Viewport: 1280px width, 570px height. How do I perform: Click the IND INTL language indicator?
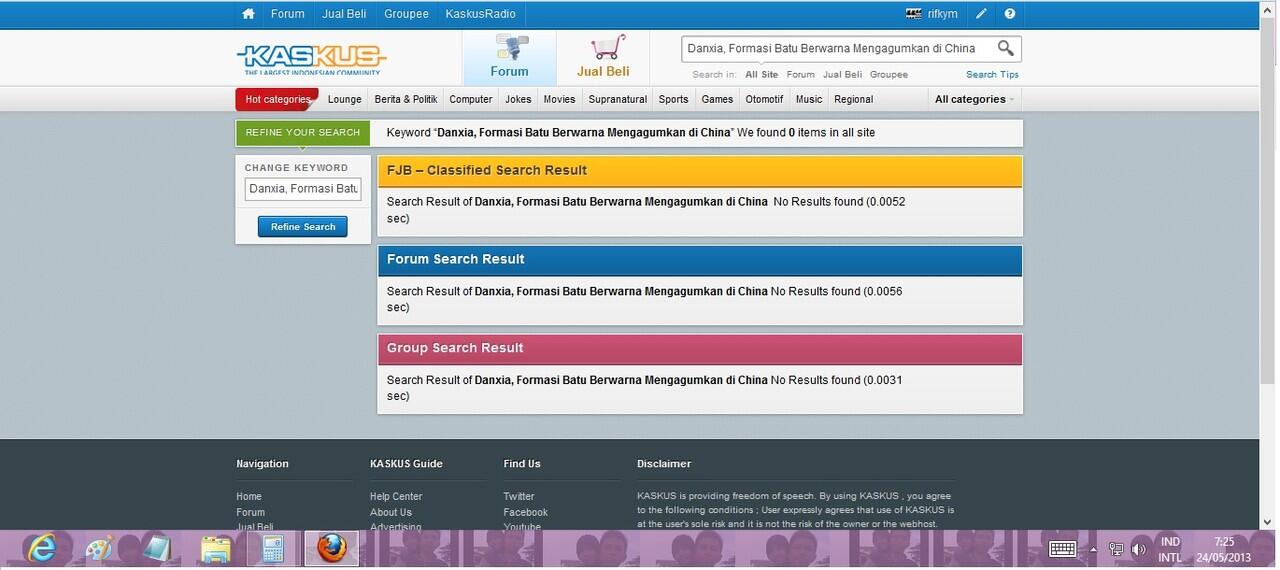click(x=1170, y=549)
